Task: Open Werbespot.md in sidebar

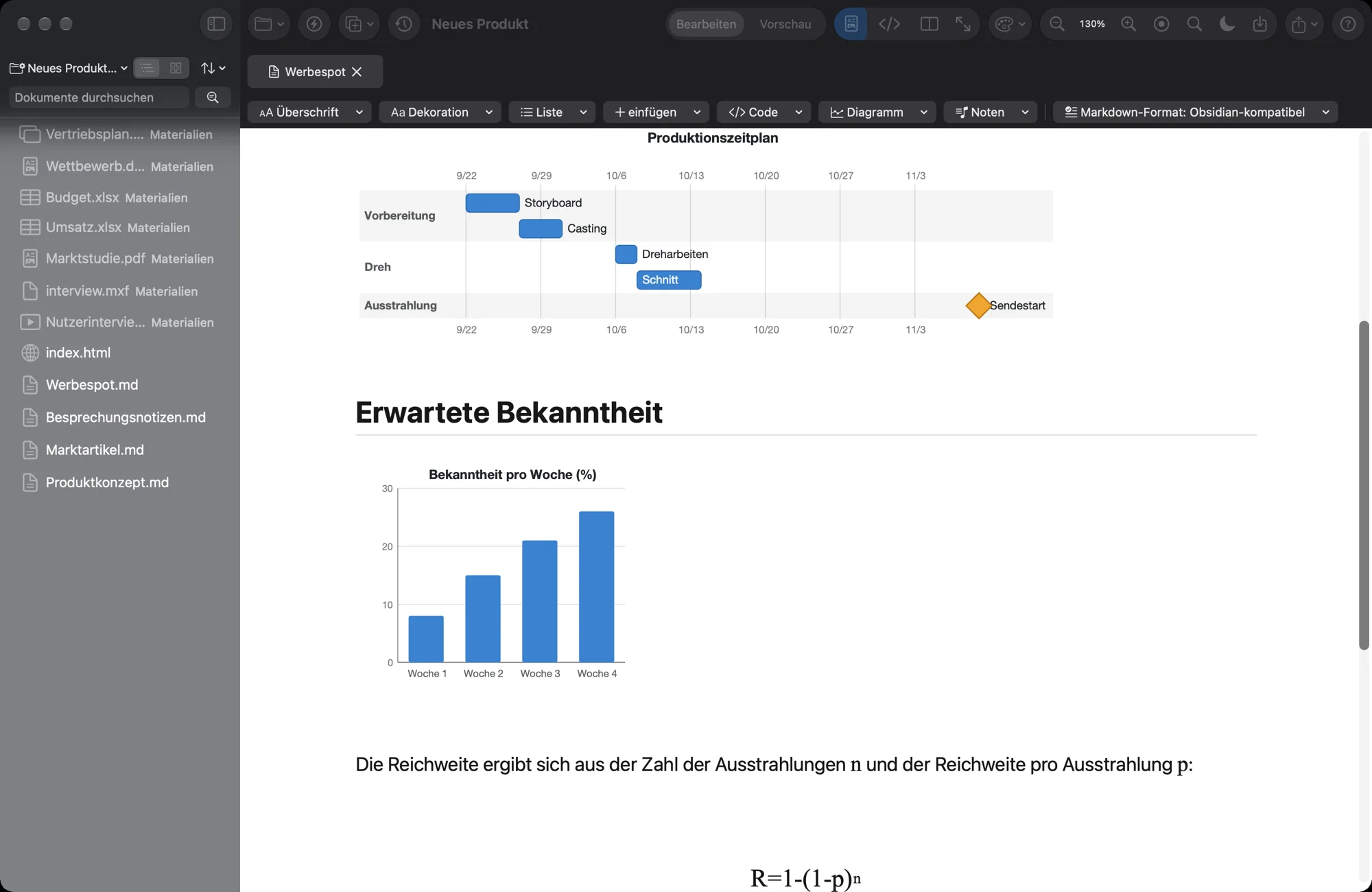Action: pos(92,385)
